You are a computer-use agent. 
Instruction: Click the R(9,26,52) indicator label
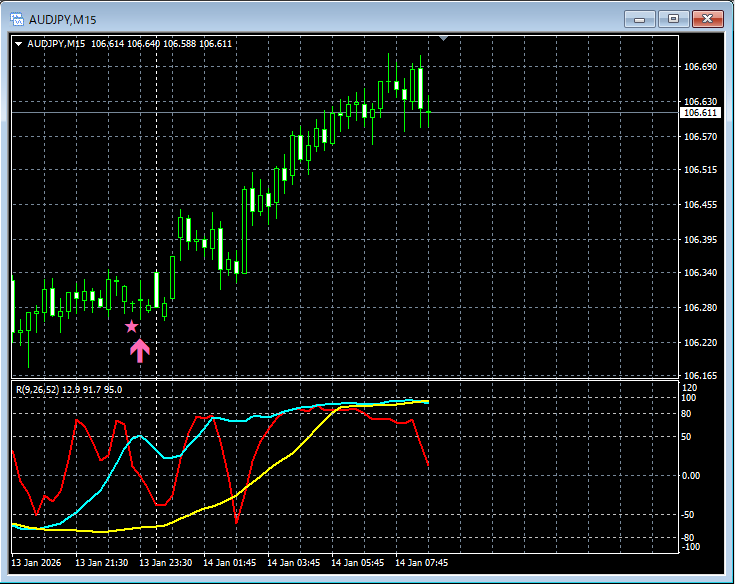(x=69, y=390)
